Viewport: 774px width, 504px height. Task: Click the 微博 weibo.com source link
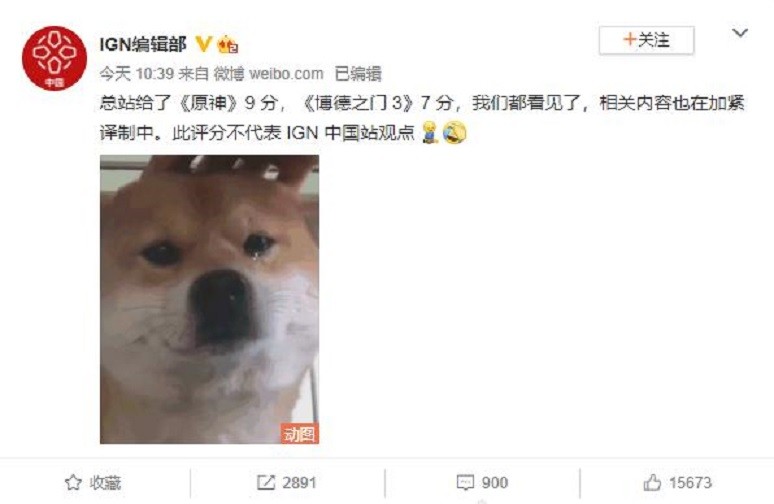269,74
